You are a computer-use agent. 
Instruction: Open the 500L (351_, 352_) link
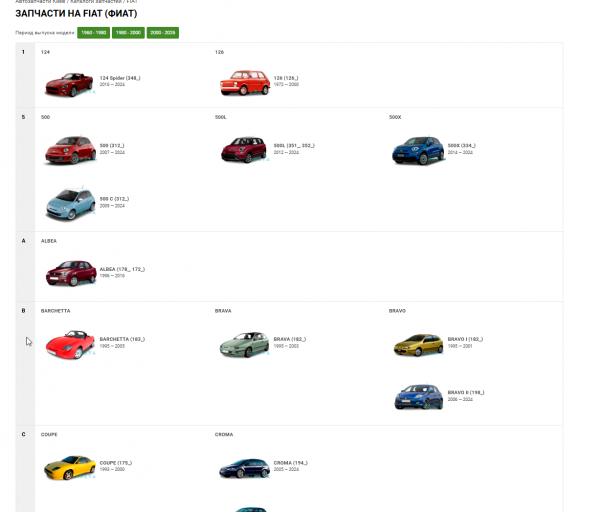[x=294, y=146]
